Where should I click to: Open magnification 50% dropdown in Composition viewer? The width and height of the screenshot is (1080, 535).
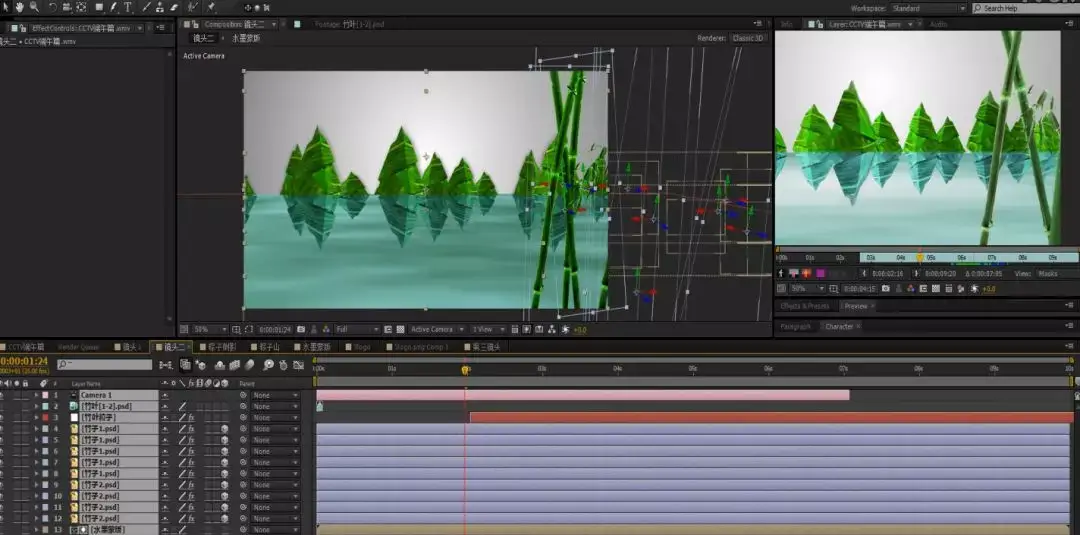[x=209, y=329]
